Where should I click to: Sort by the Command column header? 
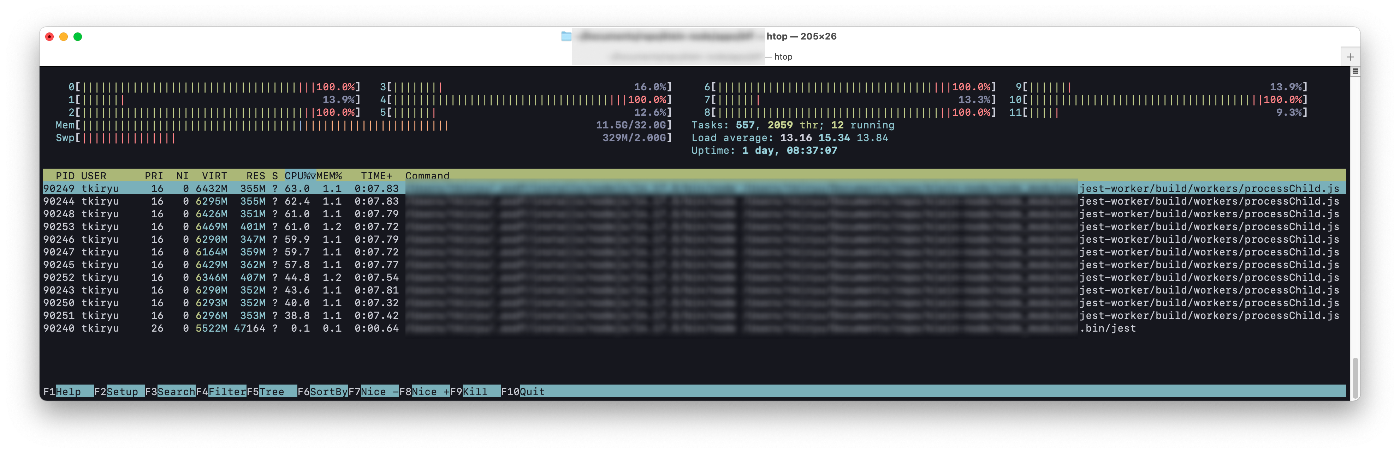tap(427, 176)
